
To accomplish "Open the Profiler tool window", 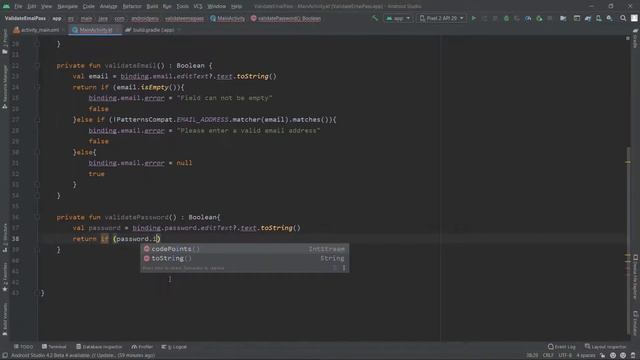I will click(x=142, y=347).
